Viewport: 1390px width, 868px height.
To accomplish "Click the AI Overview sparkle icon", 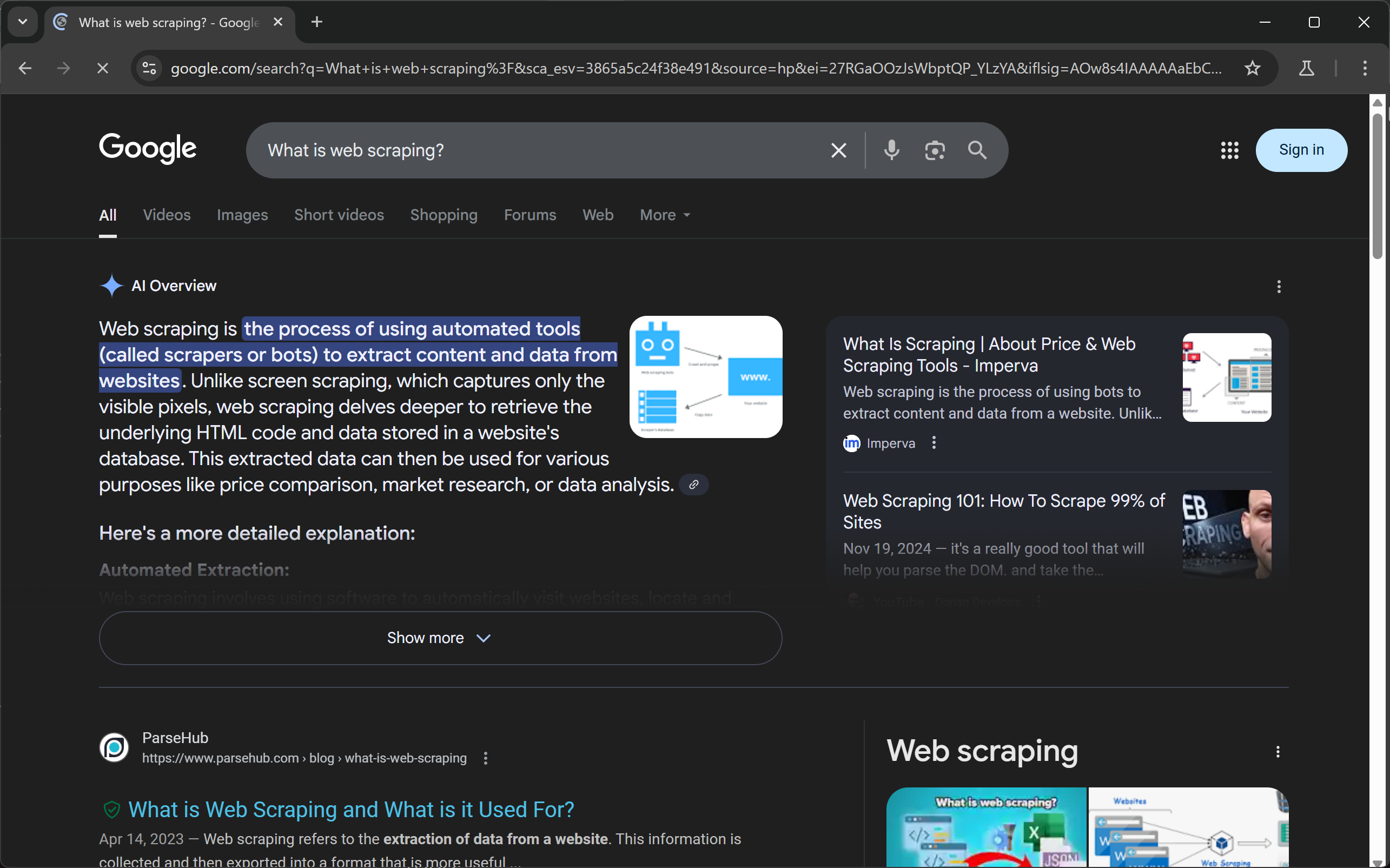I will [111, 286].
